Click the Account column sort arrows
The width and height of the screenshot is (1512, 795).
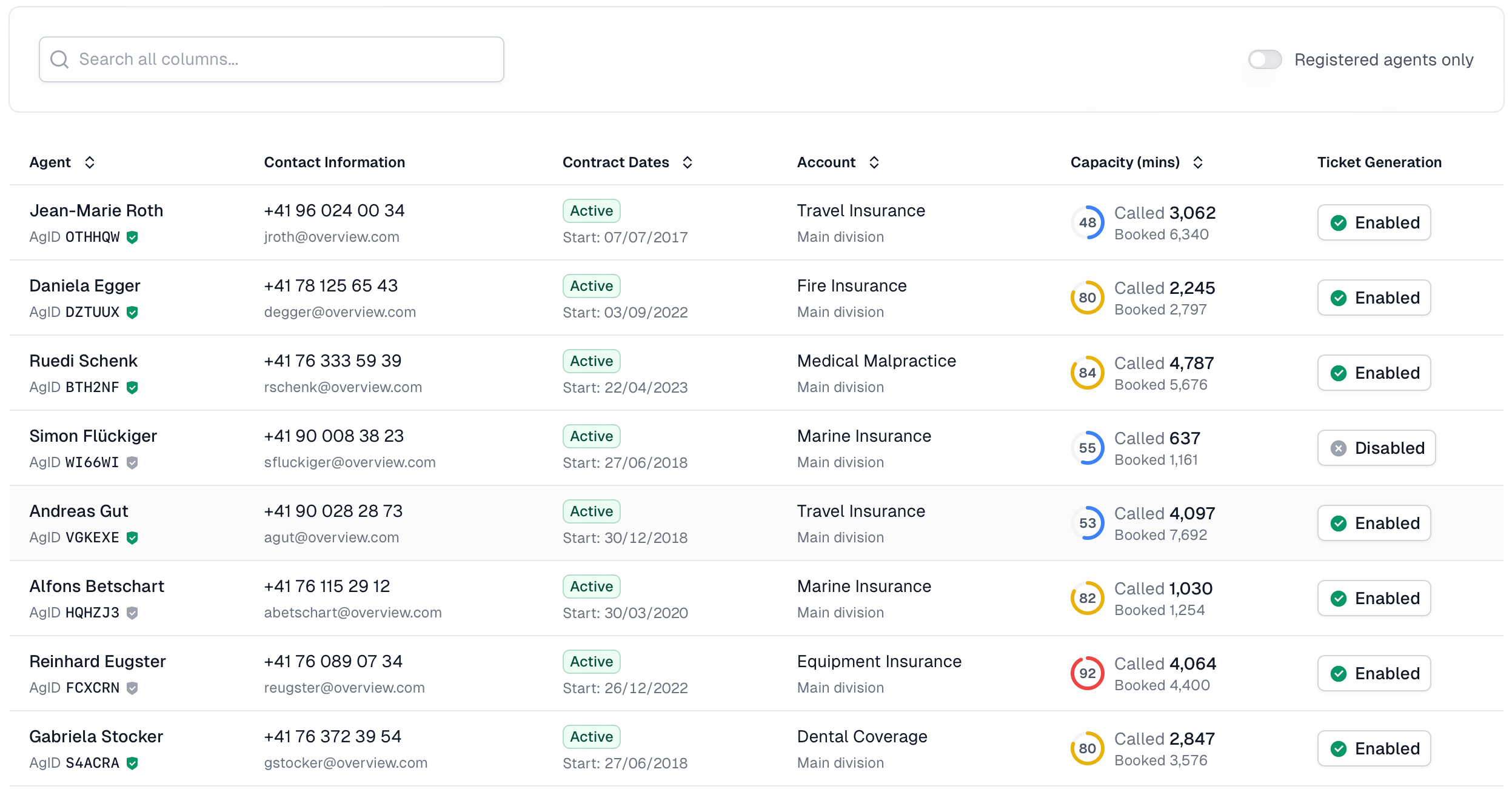coord(874,162)
